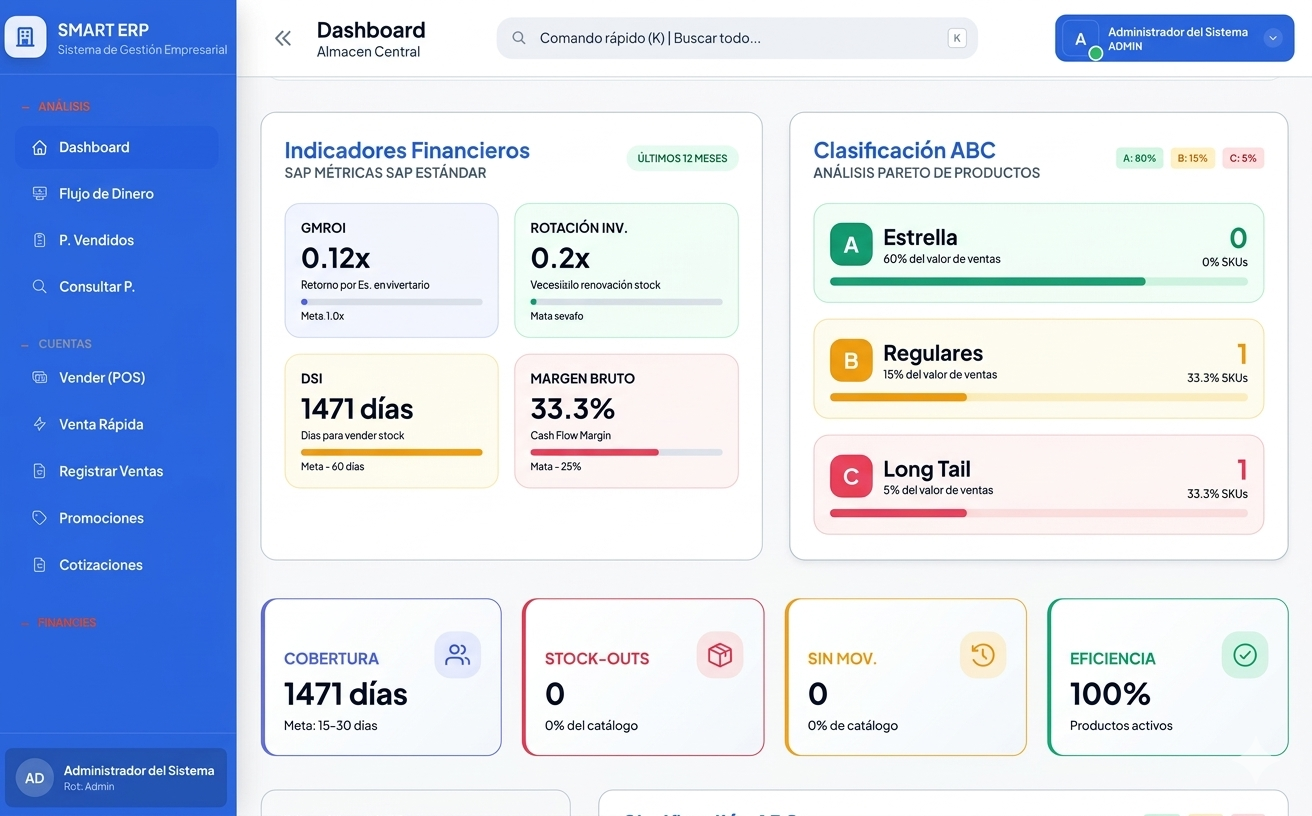Click the P. Vendidos clipboard icon
The image size is (1312, 816).
click(40, 240)
